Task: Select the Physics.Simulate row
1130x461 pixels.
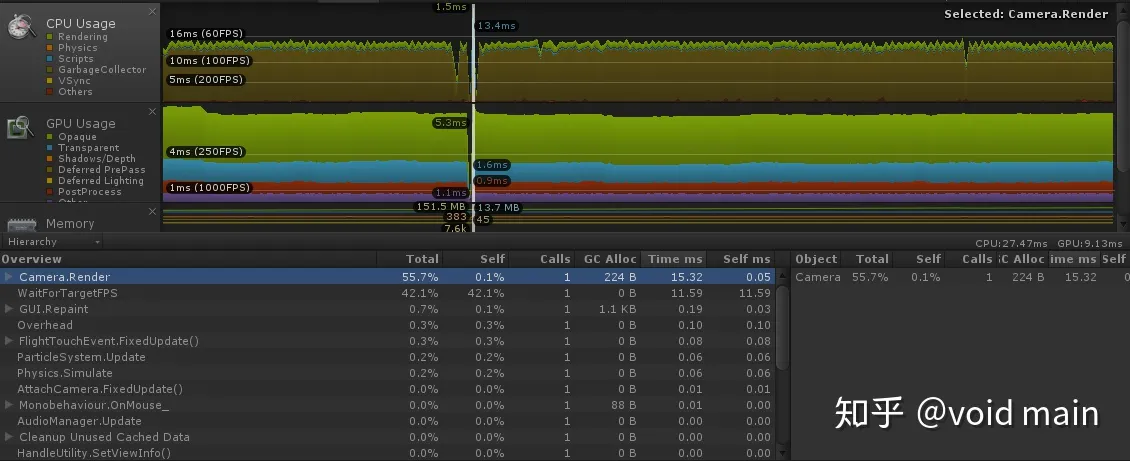Action: point(388,373)
